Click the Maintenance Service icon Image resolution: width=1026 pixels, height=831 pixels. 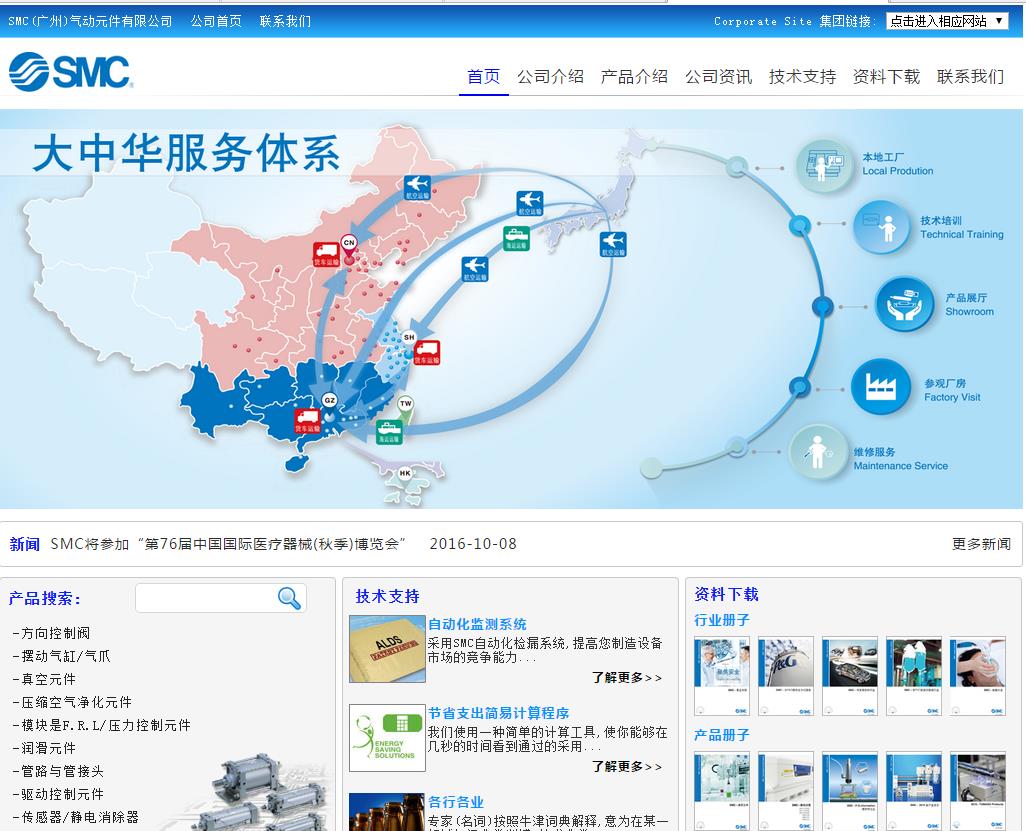click(x=818, y=451)
